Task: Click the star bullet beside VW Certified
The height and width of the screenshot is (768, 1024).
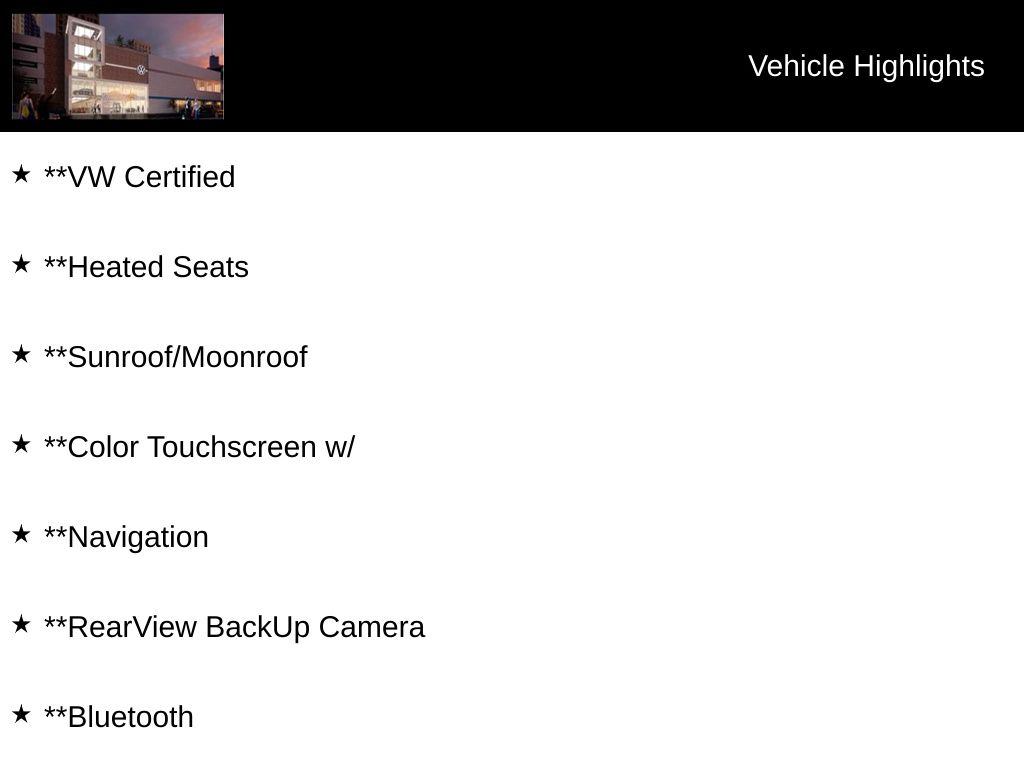Action: point(21,175)
